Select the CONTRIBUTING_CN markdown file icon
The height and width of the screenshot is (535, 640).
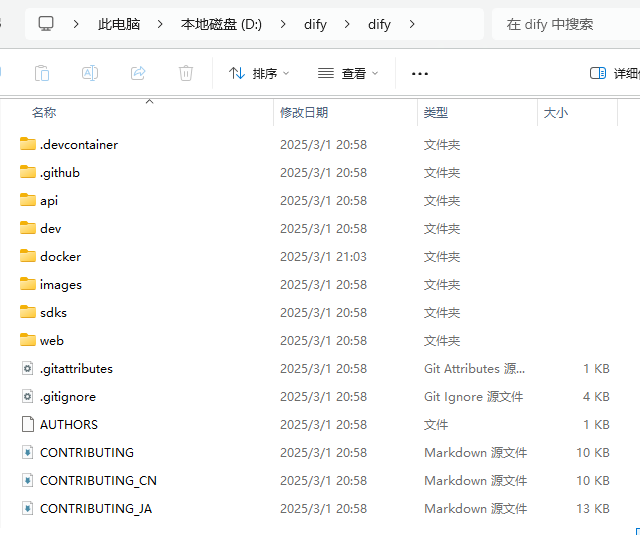point(27,480)
